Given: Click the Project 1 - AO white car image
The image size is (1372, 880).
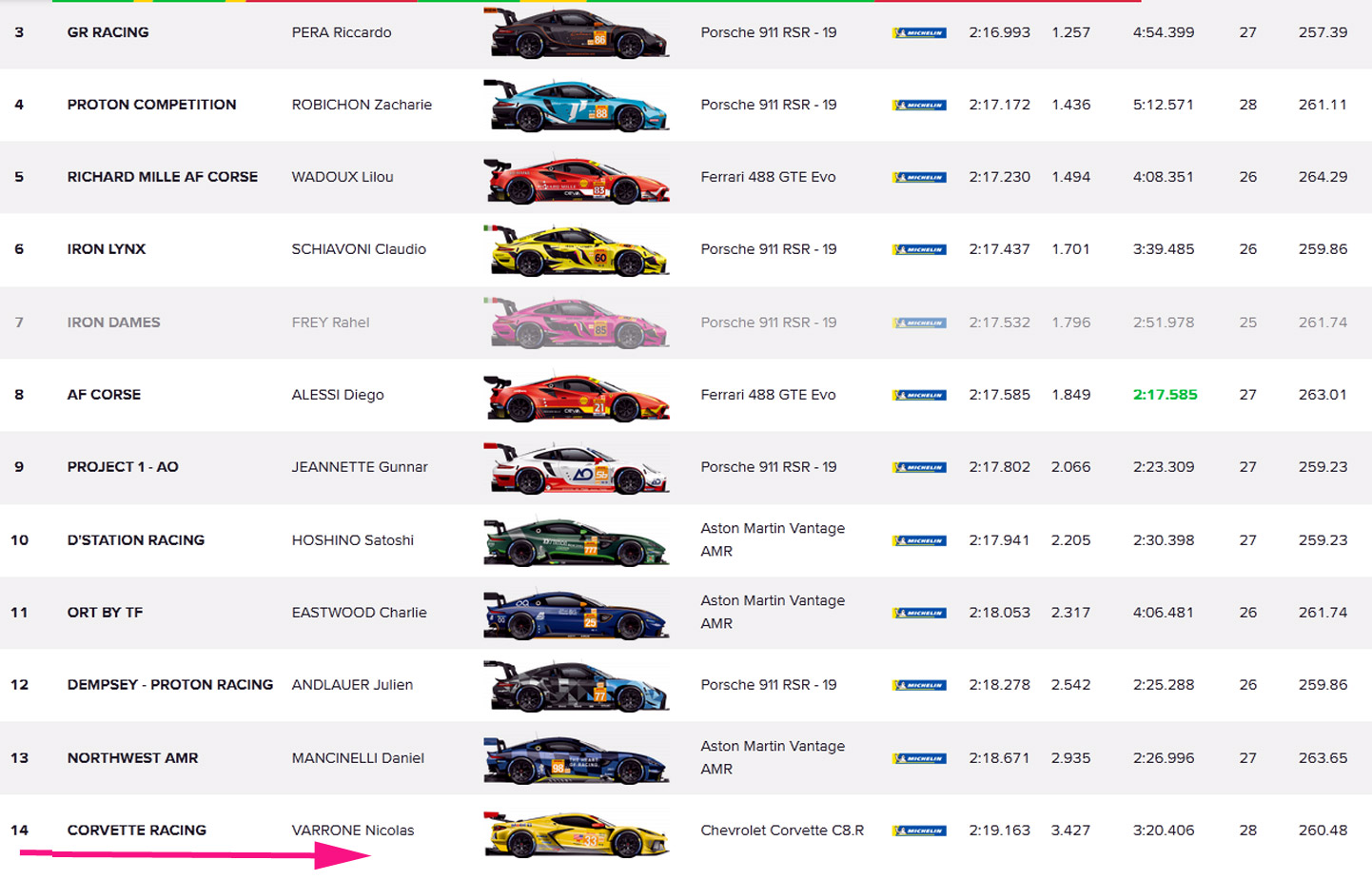Looking at the screenshot, I should point(577,468).
